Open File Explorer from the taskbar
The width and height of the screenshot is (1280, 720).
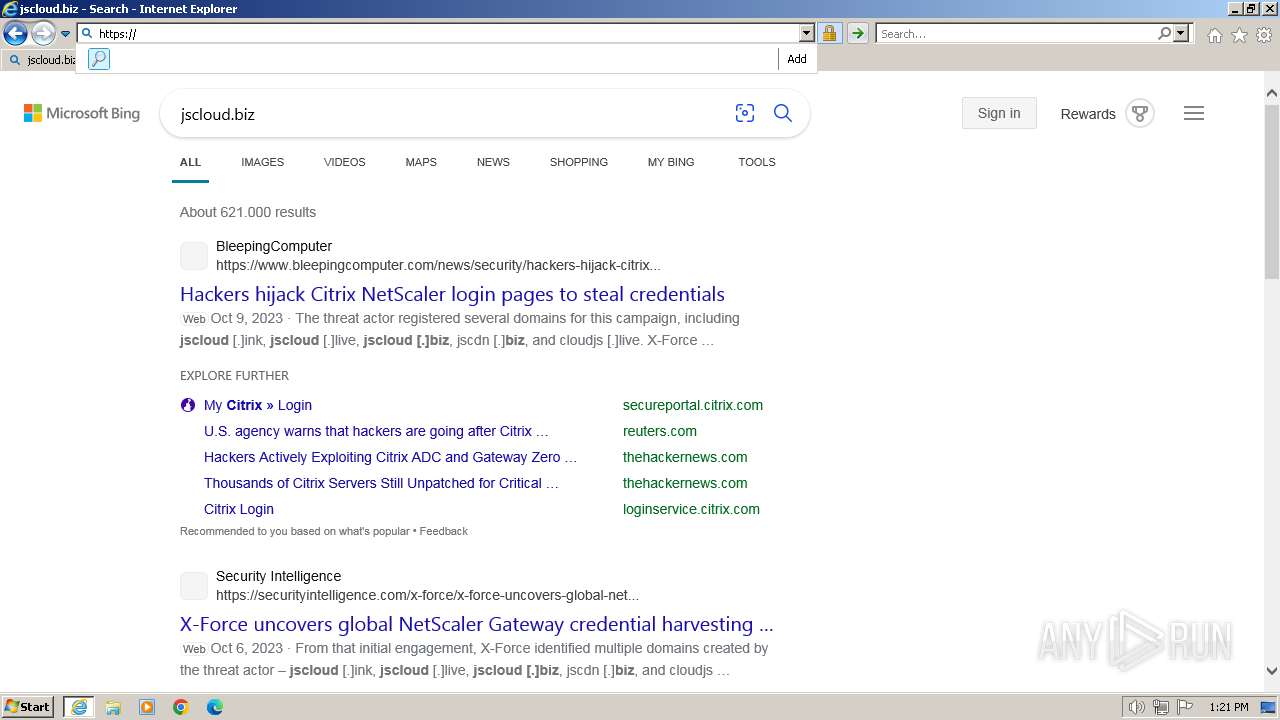(113, 707)
